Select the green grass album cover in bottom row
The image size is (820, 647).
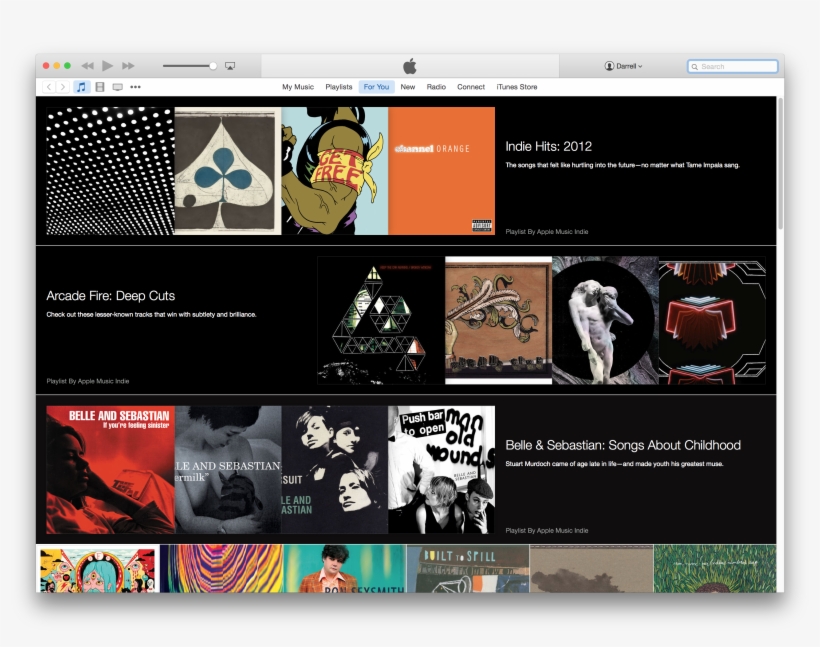coord(715,569)
